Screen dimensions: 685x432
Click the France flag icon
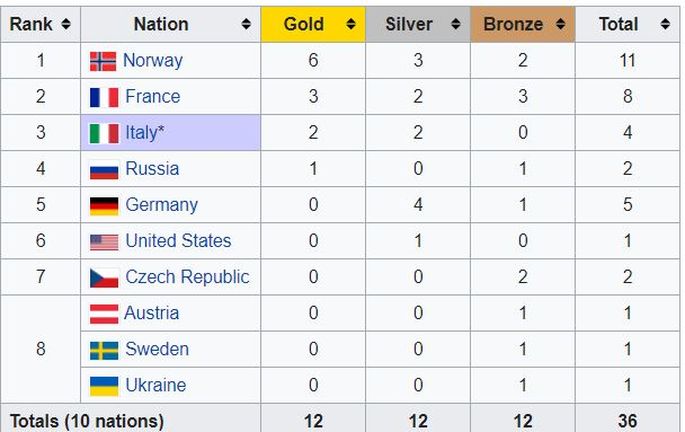[104, 97]
